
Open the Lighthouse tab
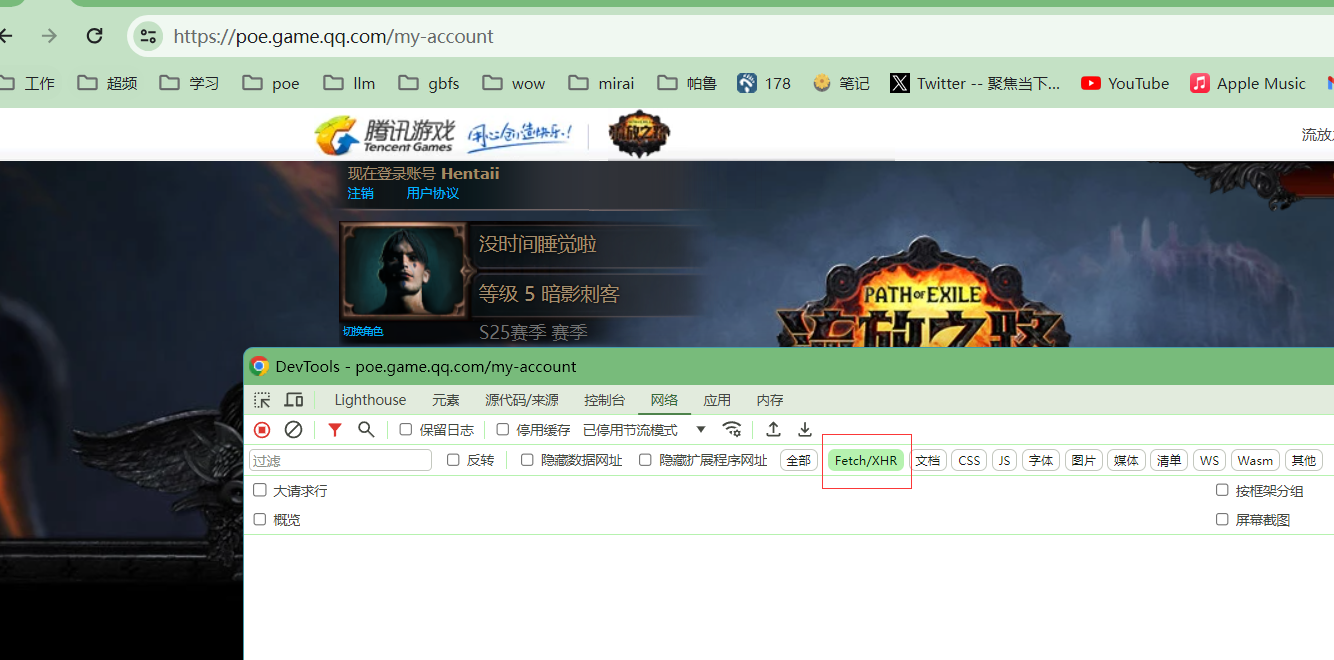pyautogui.click(x=370, y=400)
